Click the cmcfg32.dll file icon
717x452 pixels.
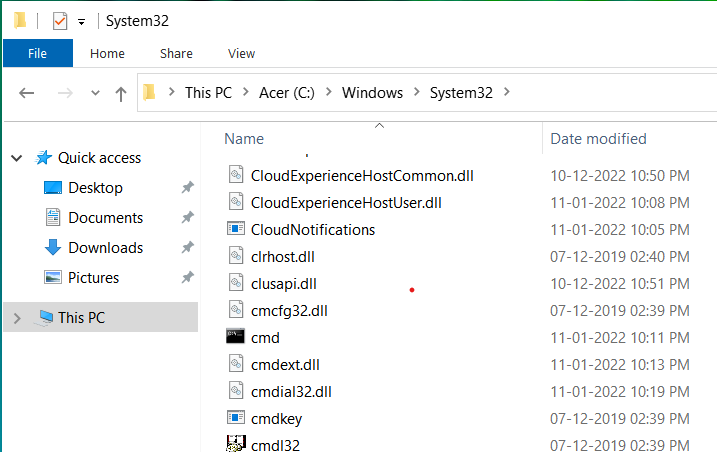coord(235,310)
